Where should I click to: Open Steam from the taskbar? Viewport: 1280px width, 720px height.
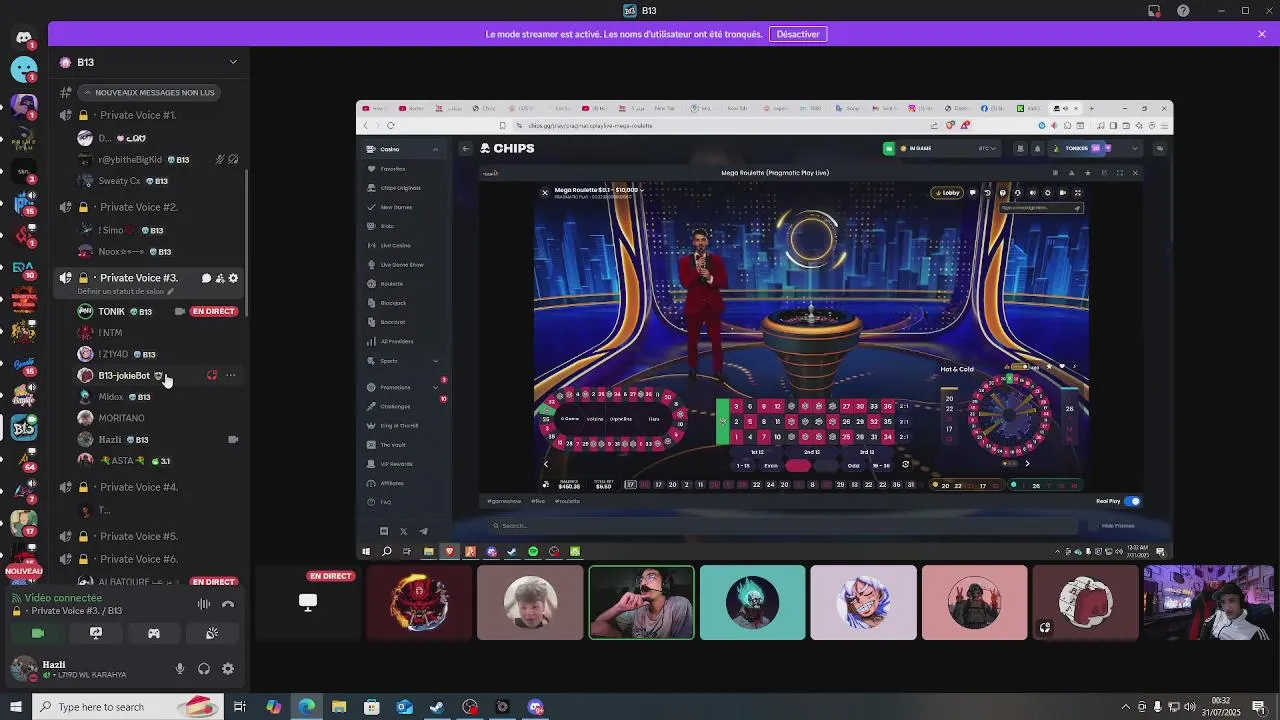coord(437,707)
